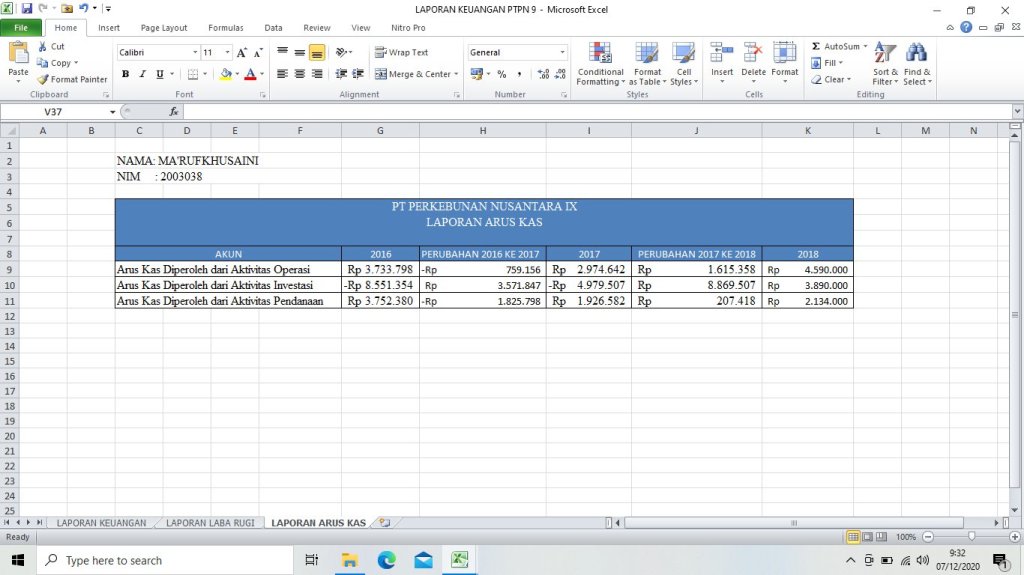1024x575 pixels.
Task: Open Conditional Formatting menu
Action: tap(600, 63)
